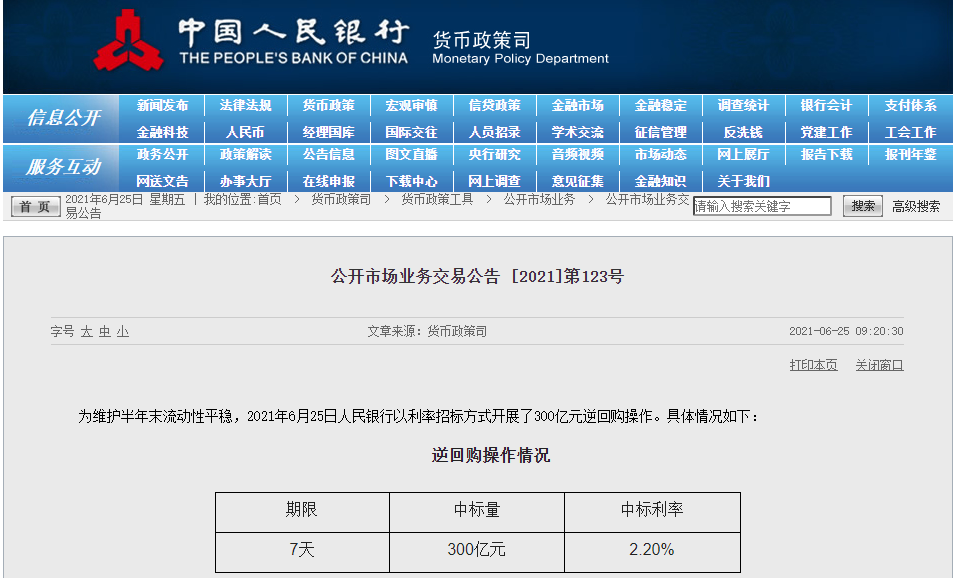This screenshot has width=955, height=578.
Task: Click the 搜索 search button
Action: 862,206
